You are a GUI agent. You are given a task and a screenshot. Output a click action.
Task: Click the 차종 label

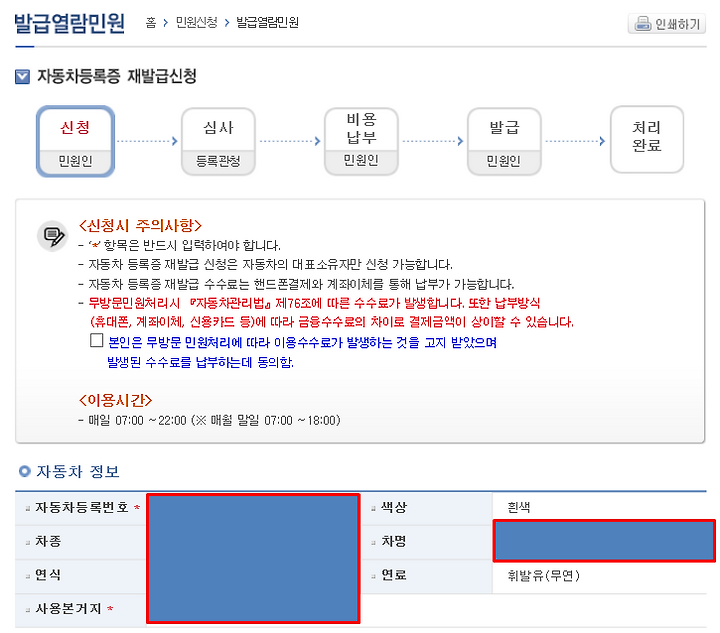tap(48, 541)
